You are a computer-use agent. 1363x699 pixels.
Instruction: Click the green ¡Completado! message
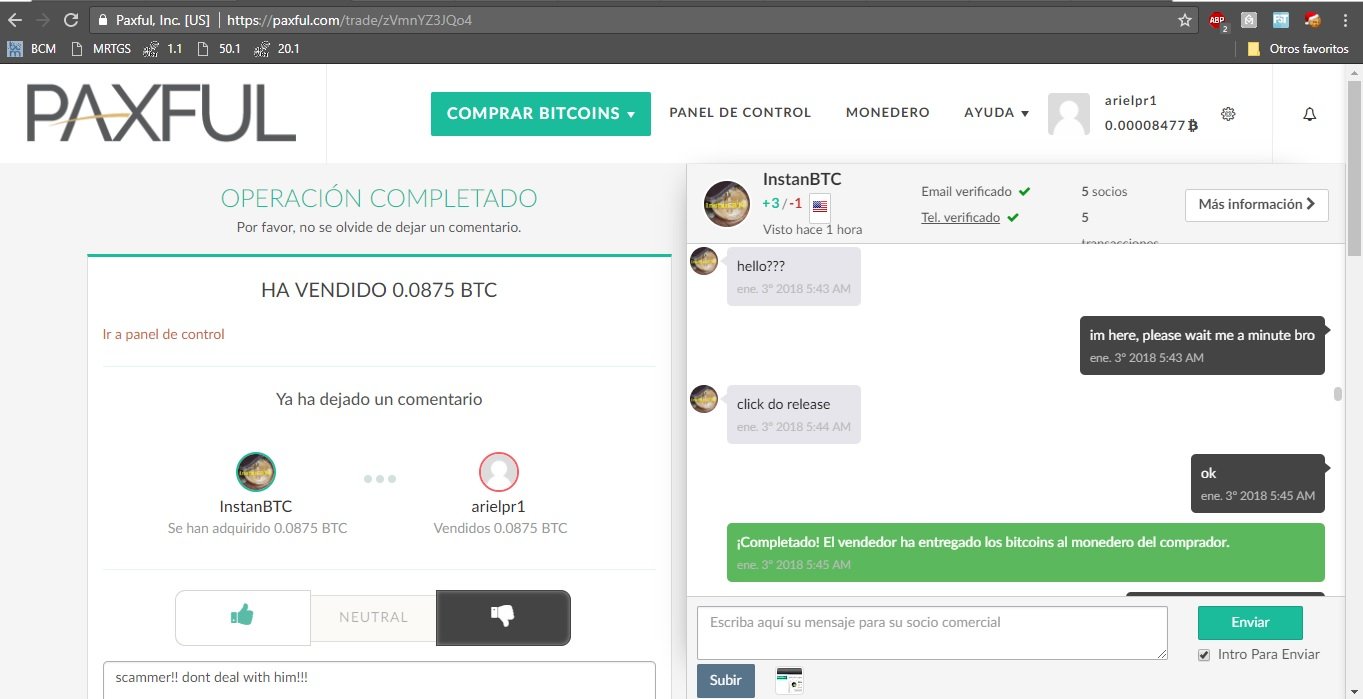[1025, 552]
